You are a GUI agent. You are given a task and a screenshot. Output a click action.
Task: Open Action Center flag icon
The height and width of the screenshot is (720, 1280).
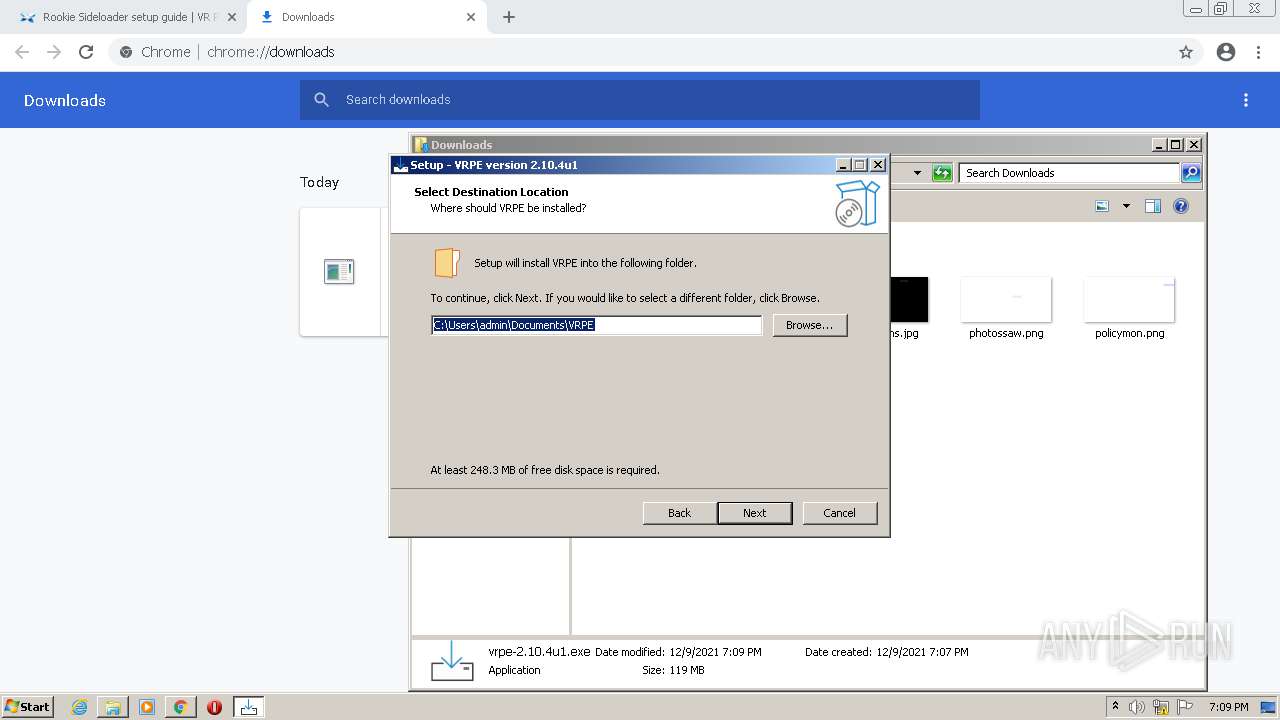click(x=1185, y=707)
